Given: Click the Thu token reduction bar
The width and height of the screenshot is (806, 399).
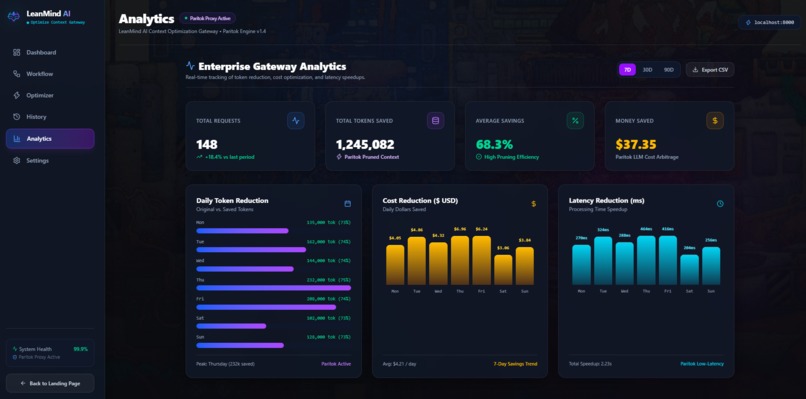Looking at the screenshot, I should (x=273, y=288).
